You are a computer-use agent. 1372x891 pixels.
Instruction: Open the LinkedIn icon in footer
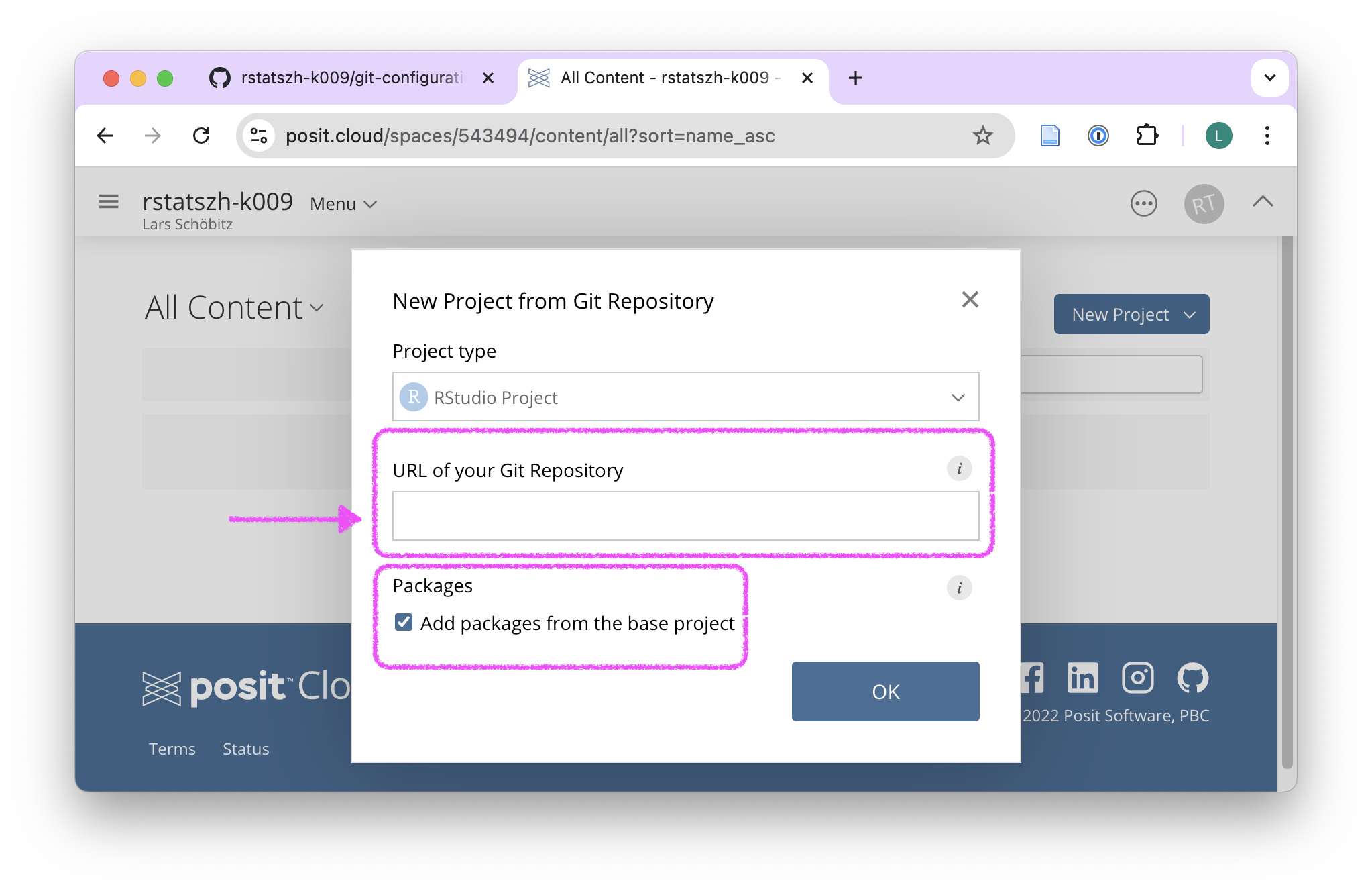tap(1082, 678)
